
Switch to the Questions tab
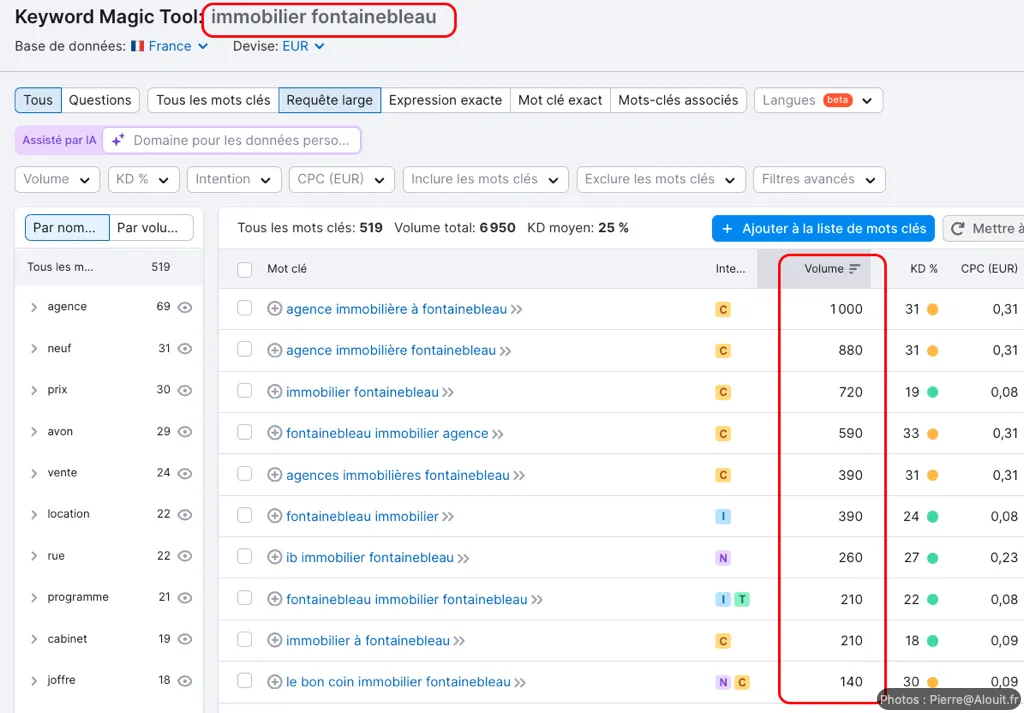100,100
